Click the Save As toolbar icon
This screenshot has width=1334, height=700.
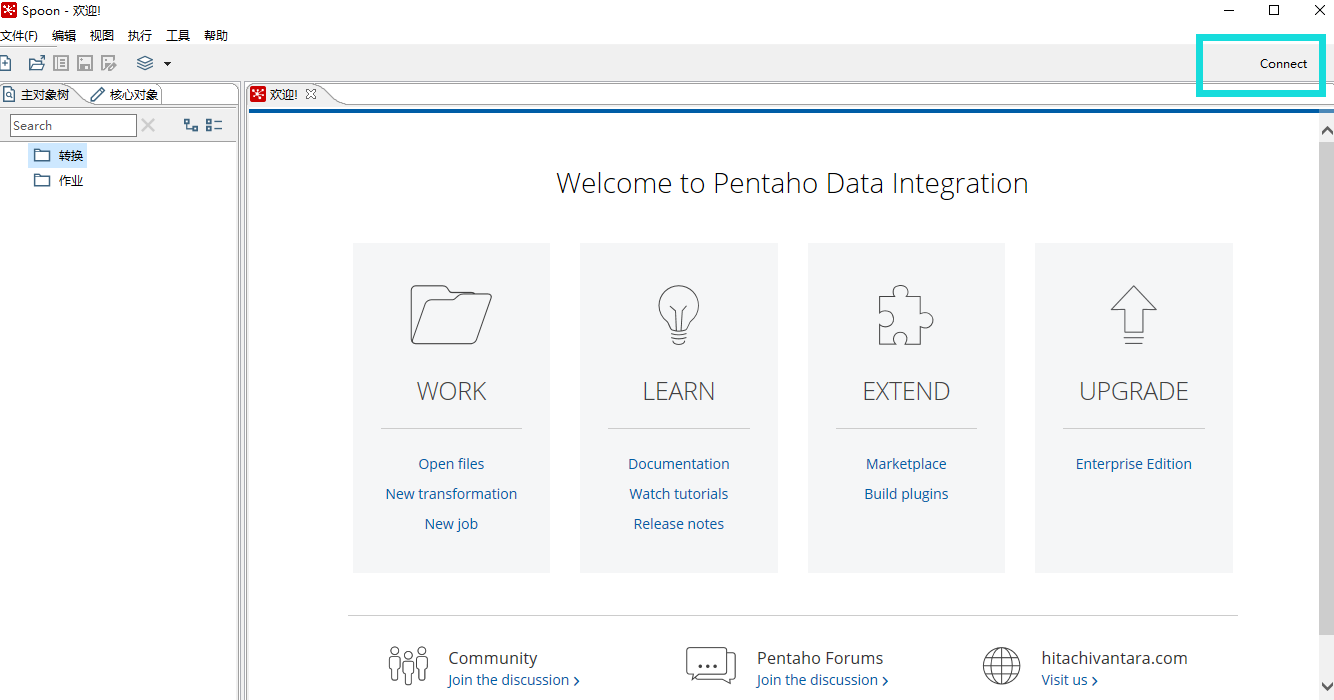108,62
